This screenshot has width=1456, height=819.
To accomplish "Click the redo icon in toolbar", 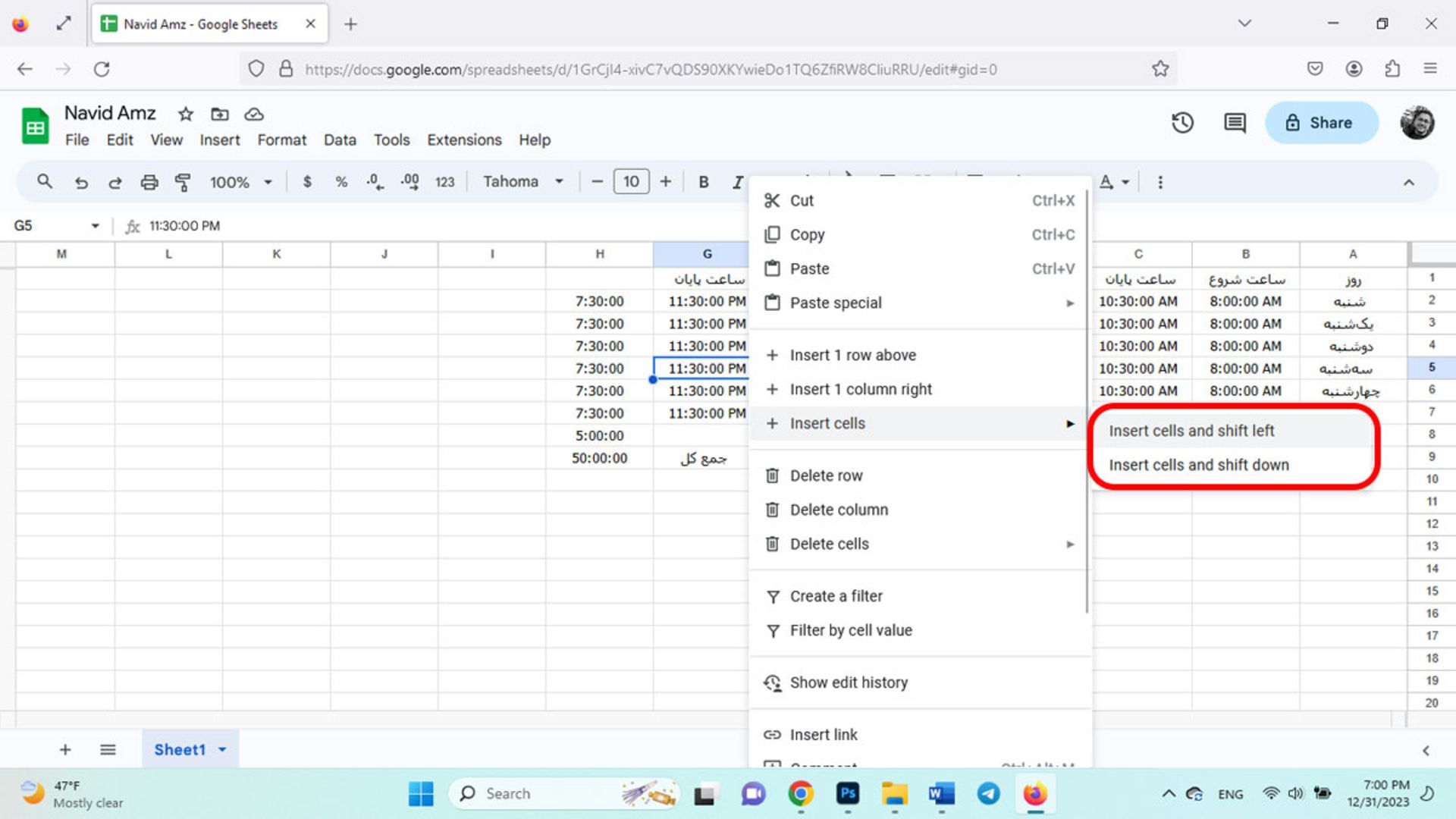I will 115,182.
